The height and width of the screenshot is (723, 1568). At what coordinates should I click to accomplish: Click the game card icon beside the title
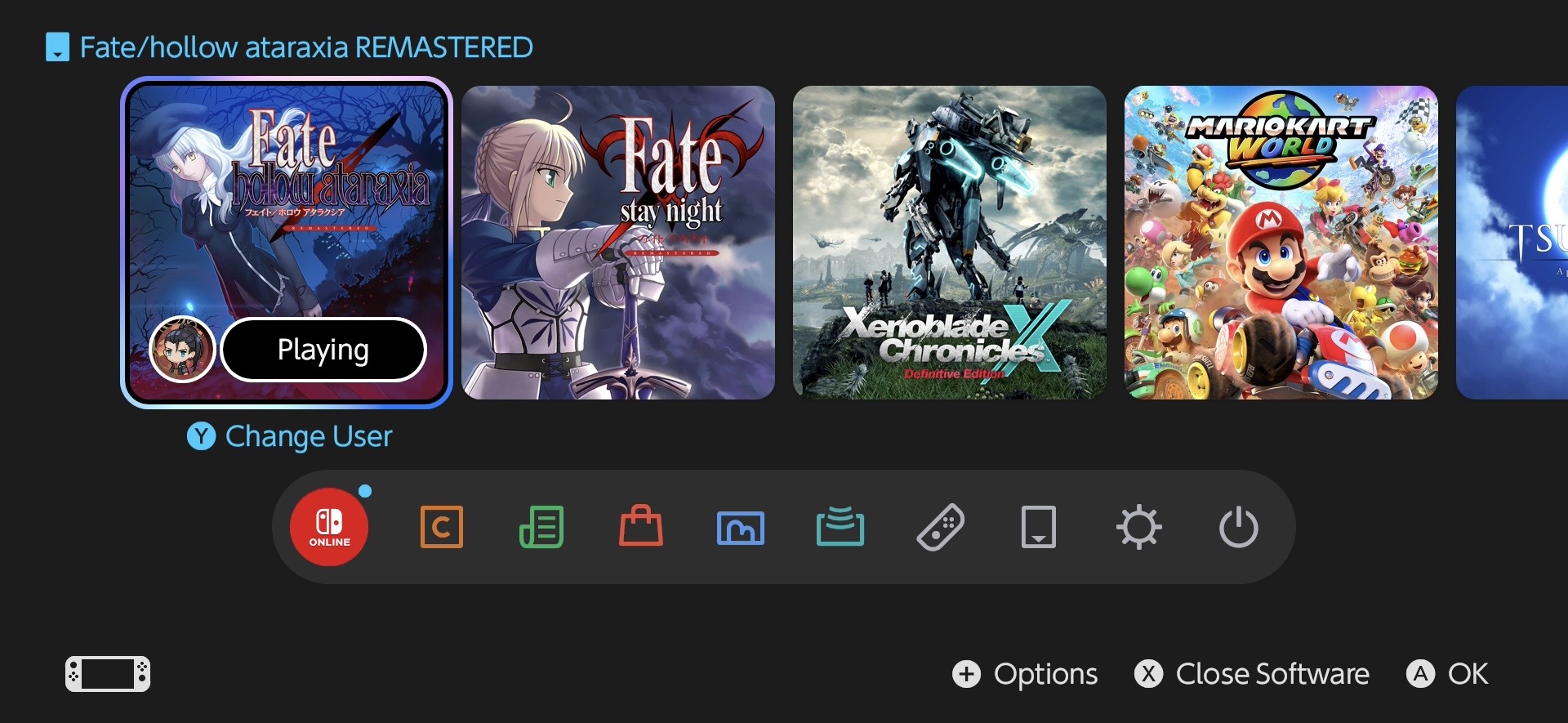(x=57, y=47)
